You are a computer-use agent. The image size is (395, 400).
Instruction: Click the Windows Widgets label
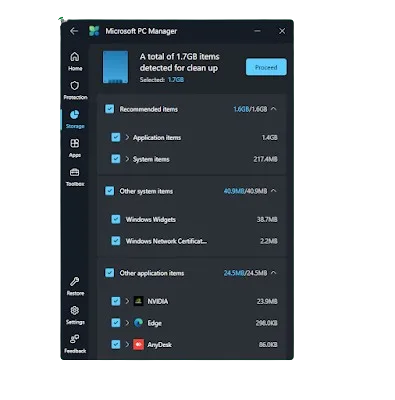coord(150,219)
